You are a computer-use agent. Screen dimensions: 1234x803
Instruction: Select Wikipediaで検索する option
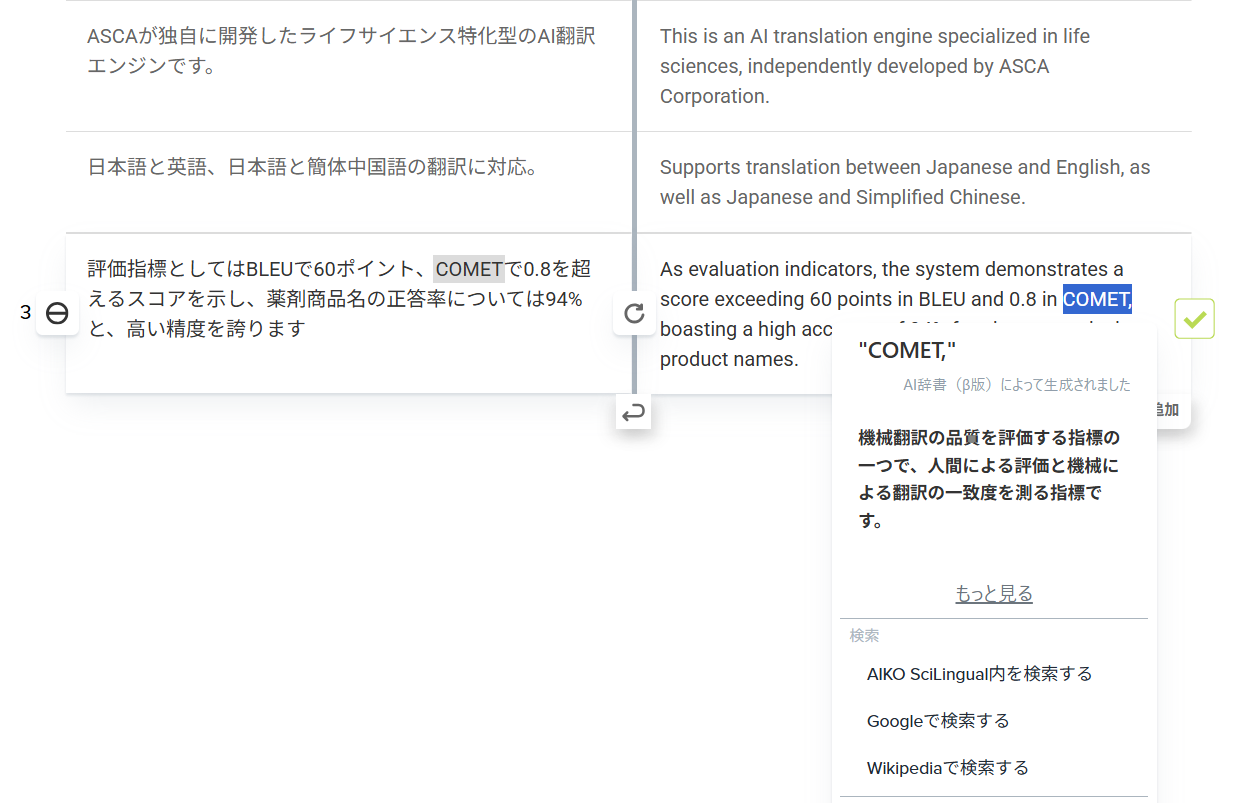coord(947,768)
